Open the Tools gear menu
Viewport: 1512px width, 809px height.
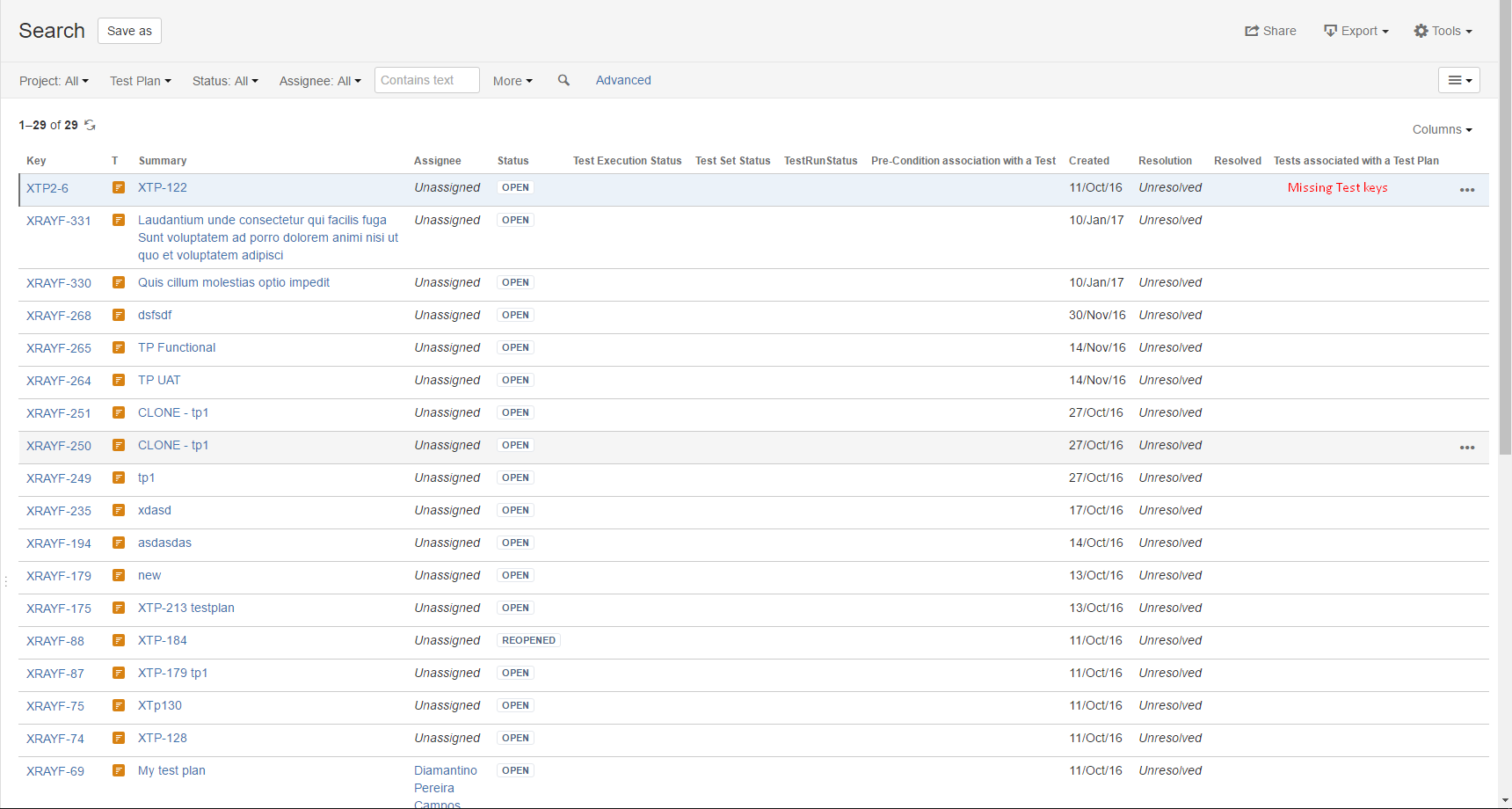1443,31
